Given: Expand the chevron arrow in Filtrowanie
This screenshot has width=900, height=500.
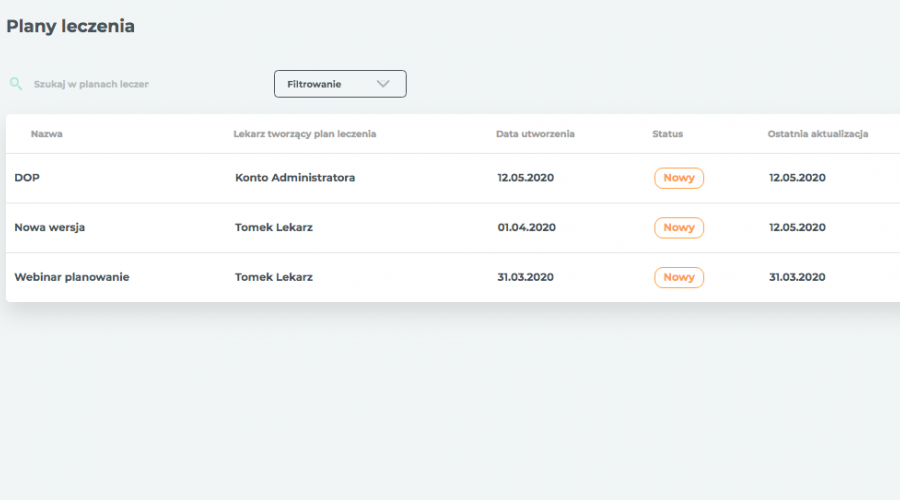Looking at the screenshot, I should click(x=383, y=84).
